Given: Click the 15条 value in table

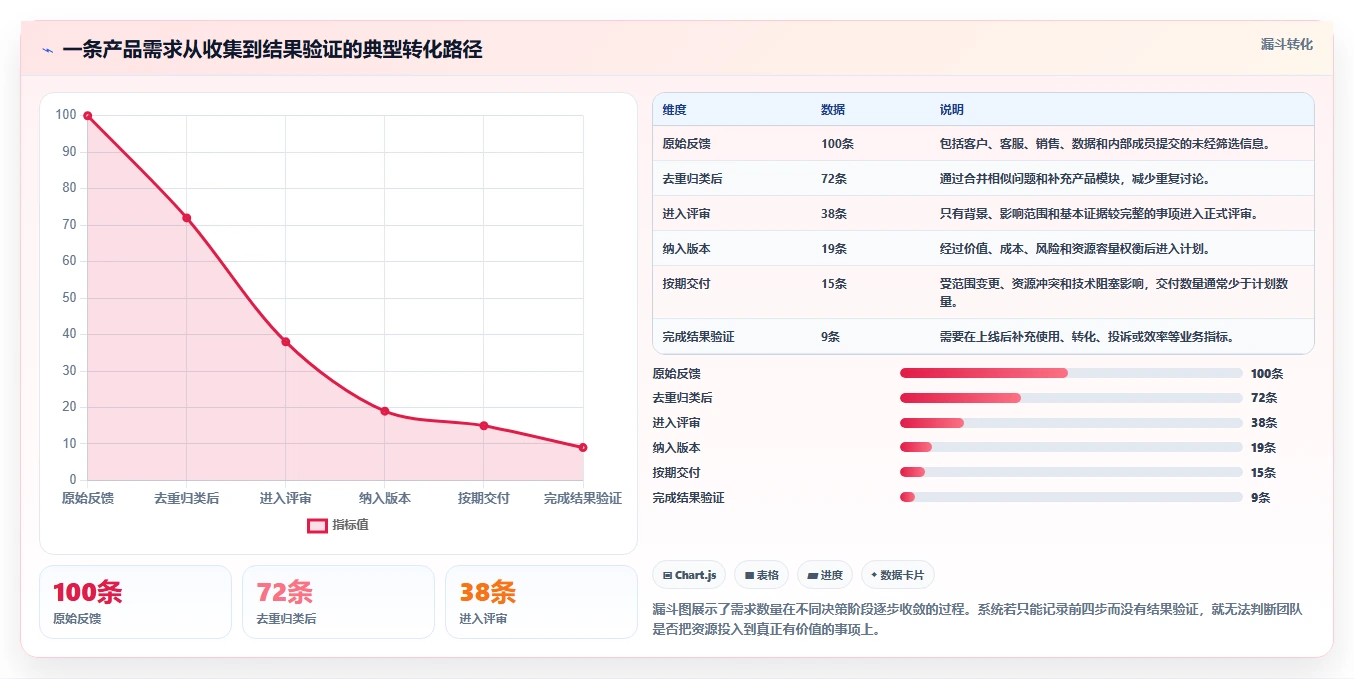Looking at the screenshot, I should (834, 284).
